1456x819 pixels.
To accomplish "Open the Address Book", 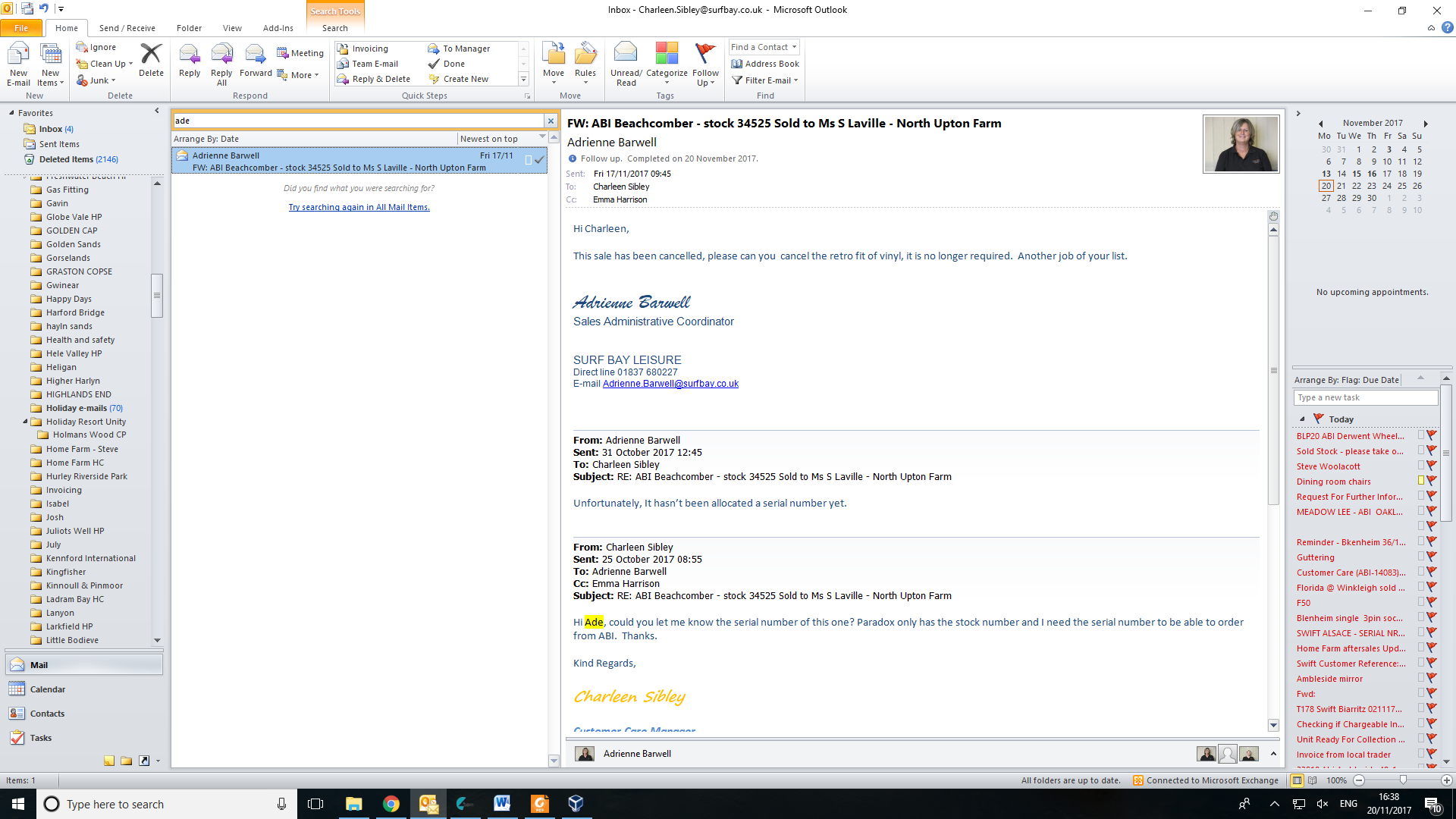I will (765, 64).
